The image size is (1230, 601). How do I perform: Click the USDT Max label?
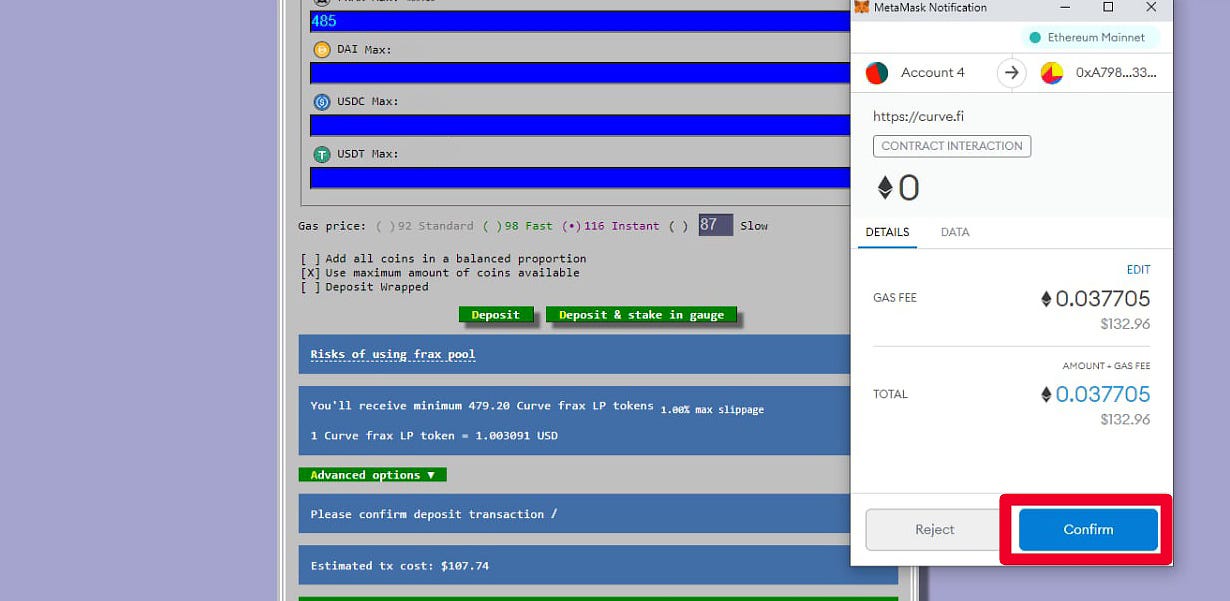(368, 154)
